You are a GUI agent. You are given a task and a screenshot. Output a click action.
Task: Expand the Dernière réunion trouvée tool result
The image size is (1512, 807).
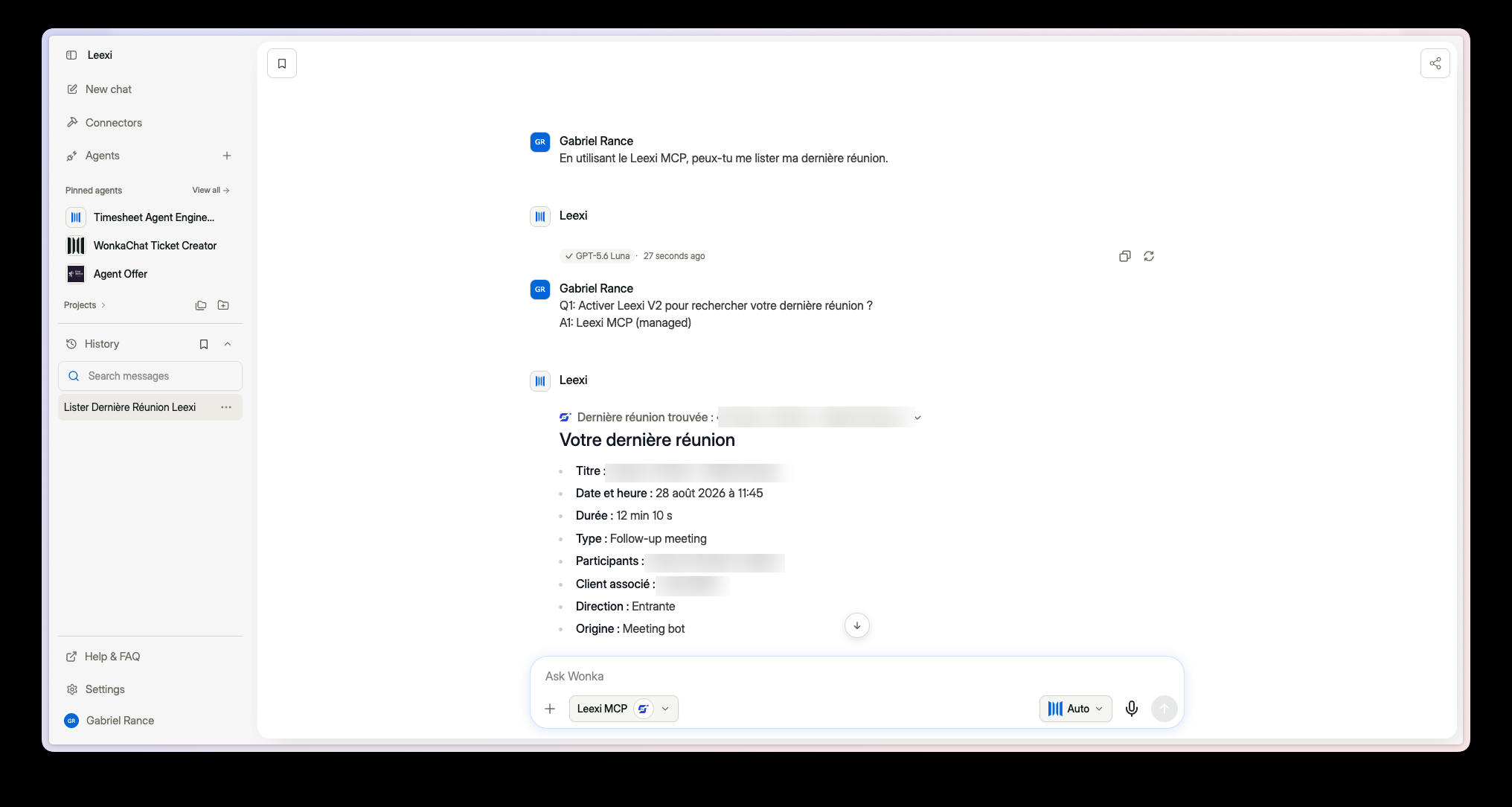[x=917, y=418]
